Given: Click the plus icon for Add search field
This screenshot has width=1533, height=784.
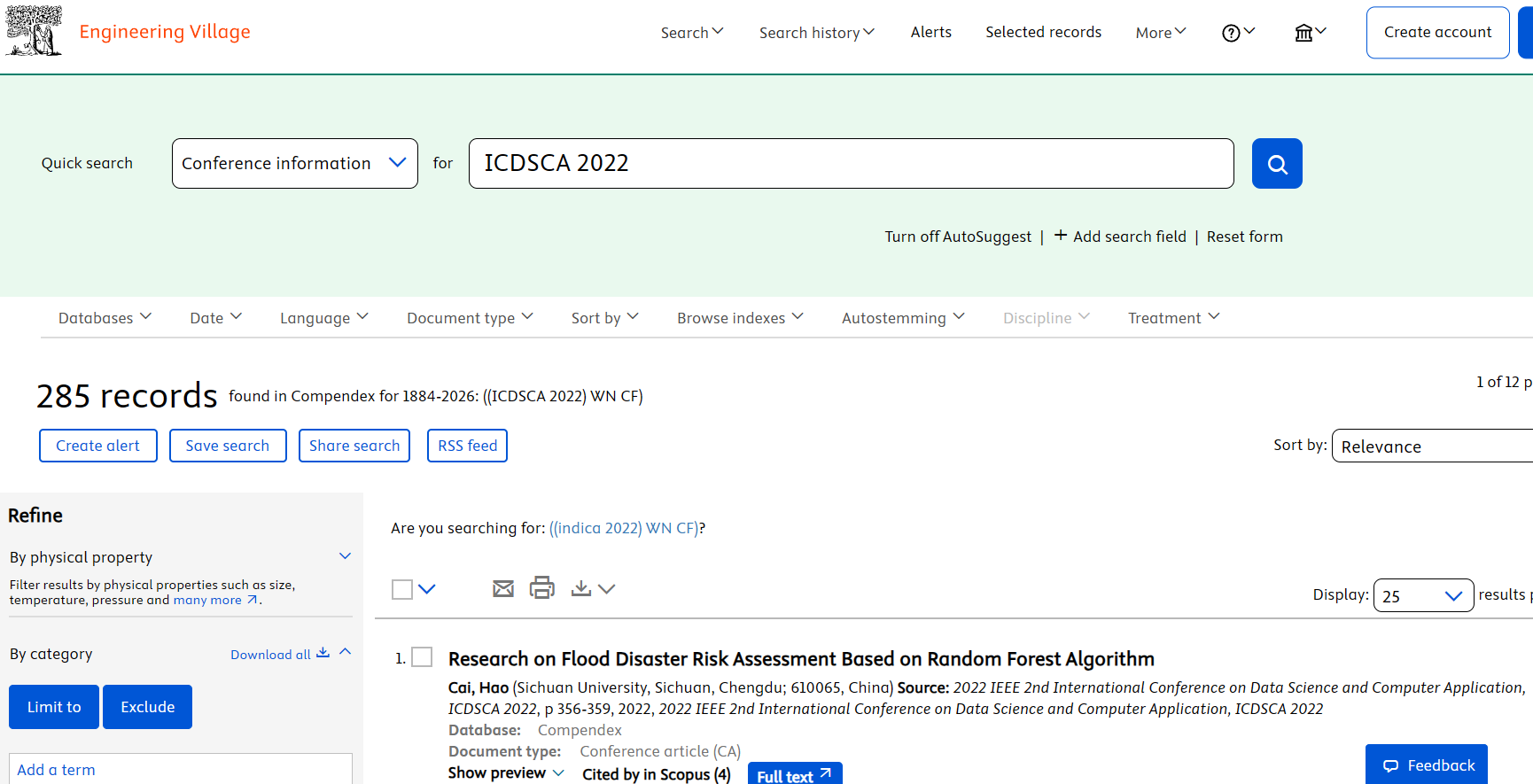Looking at the screenshot, I should 1060,236.
